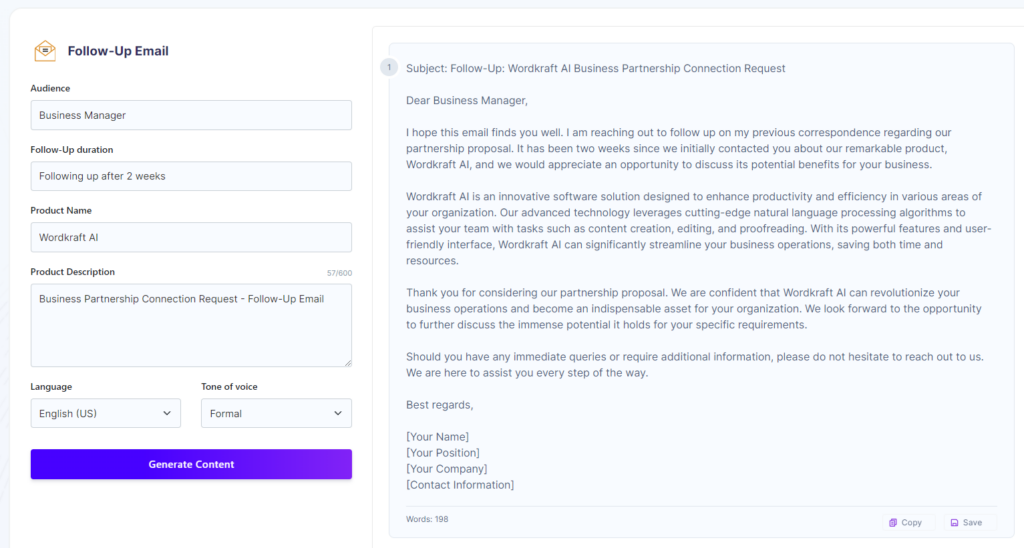Expand the Tone of voice Formal dropdown
1024x548 pixels.
point(276,413)
